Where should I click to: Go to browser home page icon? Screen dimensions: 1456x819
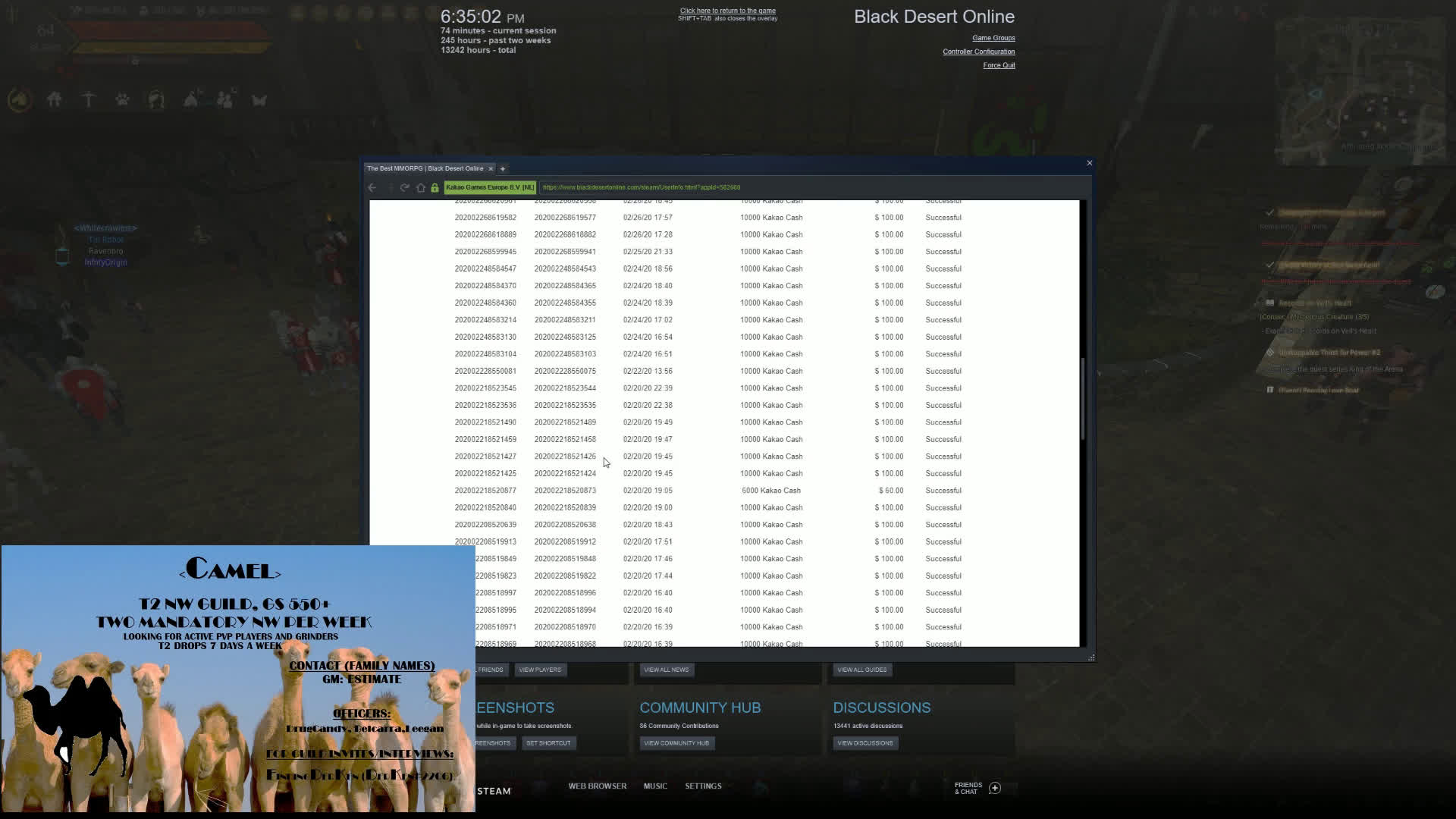click(421, 187)
